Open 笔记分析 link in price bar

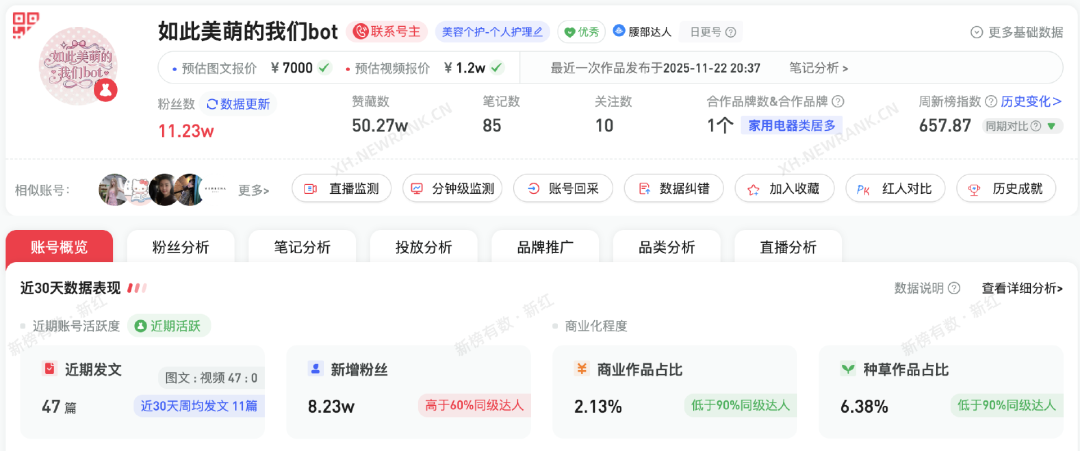tap(819, 67)
